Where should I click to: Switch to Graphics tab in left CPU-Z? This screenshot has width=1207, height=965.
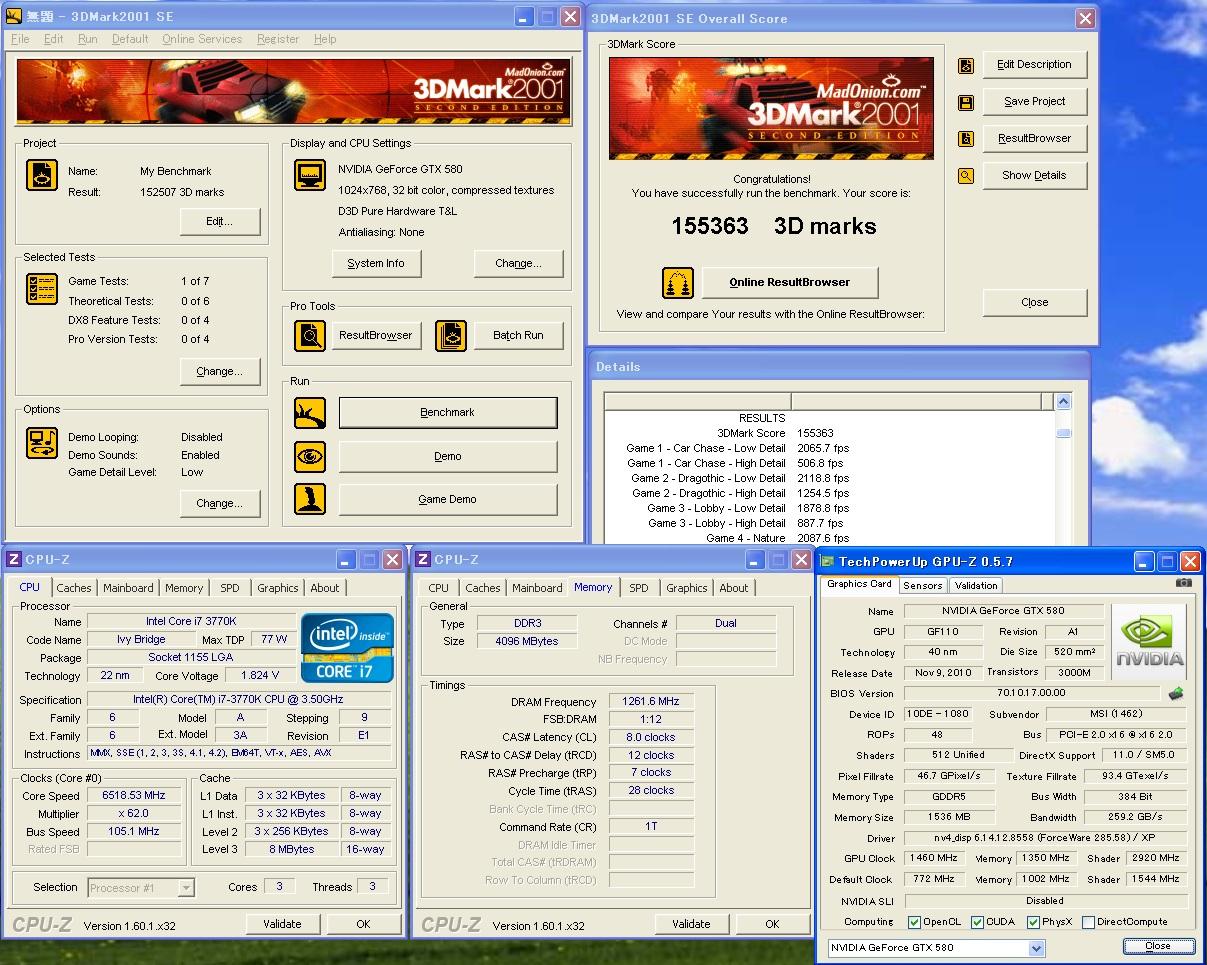(277, 588)
